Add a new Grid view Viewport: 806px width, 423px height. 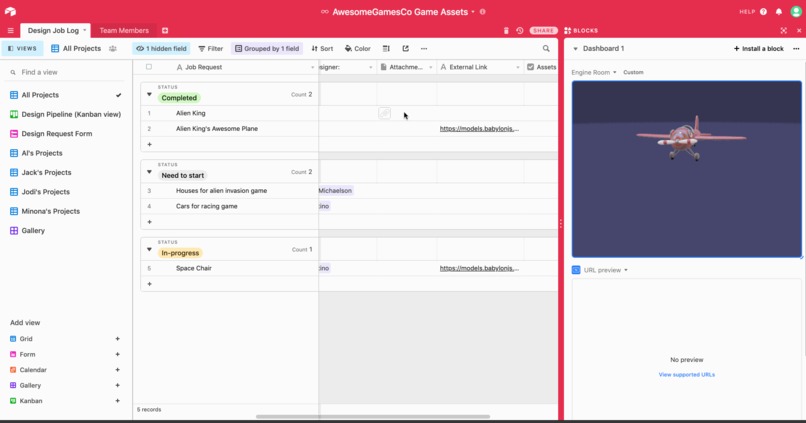117,339
